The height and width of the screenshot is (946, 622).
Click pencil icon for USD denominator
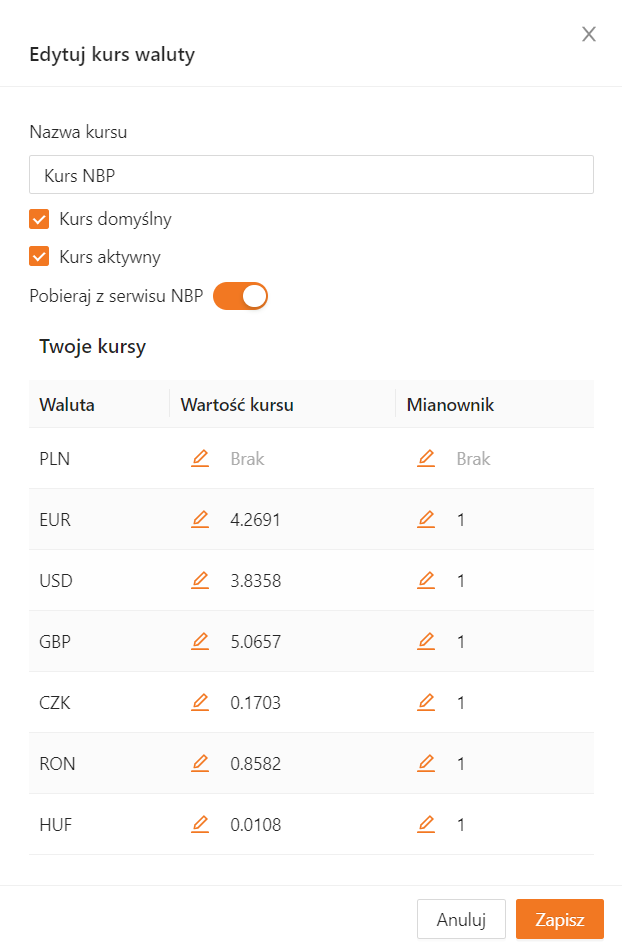tap(426, 580)
